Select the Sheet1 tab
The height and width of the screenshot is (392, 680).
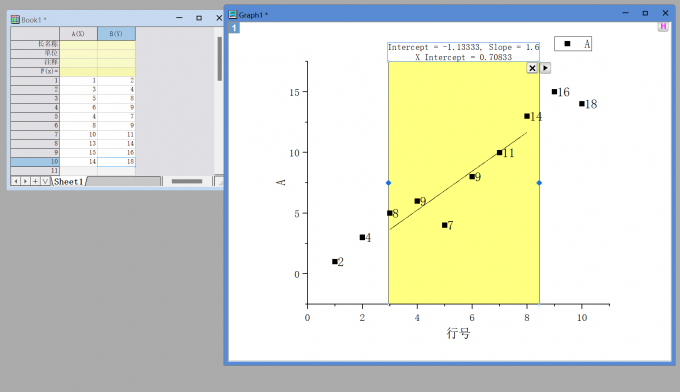[x=69, y=182]
